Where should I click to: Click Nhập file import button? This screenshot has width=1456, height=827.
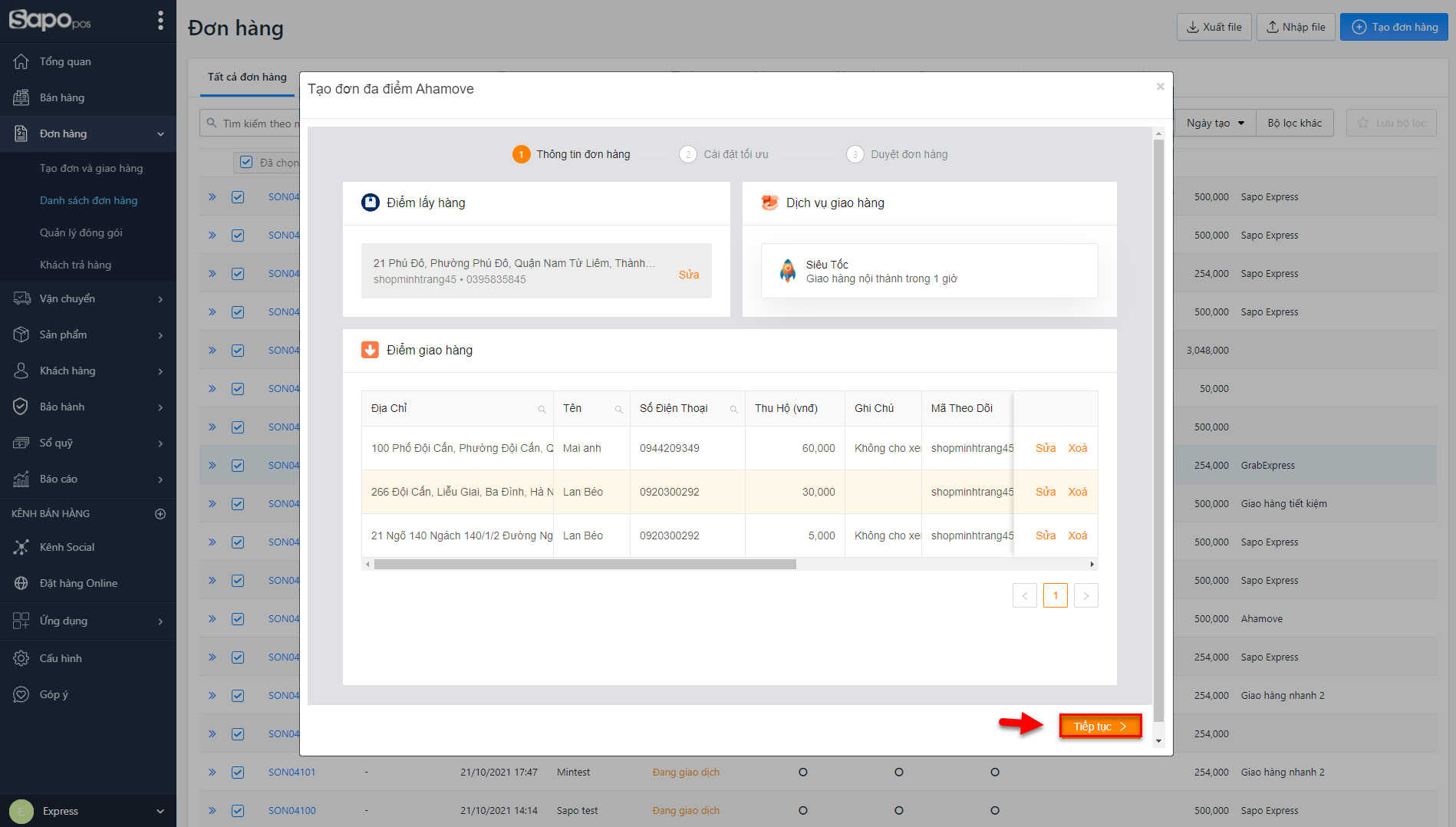[1296, 27]
